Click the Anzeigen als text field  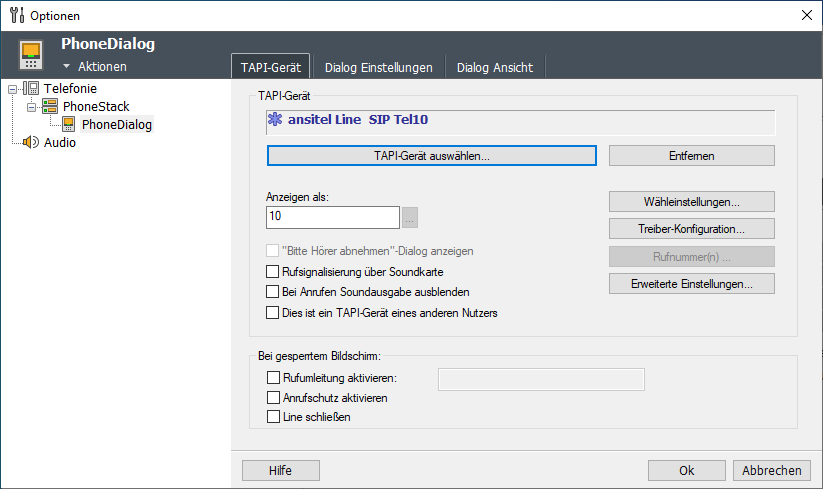333,217
